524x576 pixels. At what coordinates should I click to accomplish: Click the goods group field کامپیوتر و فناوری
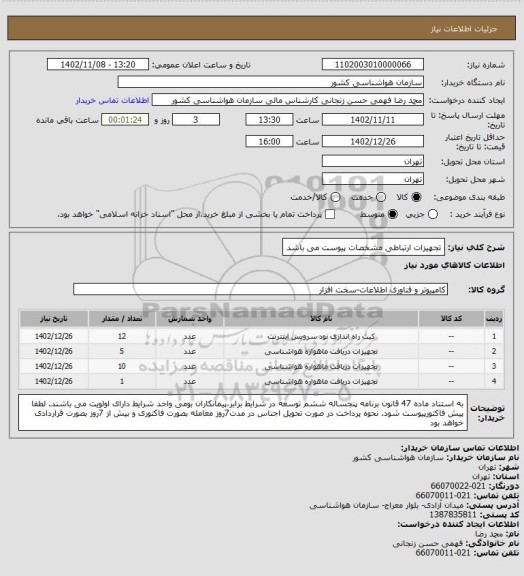[x=260, y=289]
